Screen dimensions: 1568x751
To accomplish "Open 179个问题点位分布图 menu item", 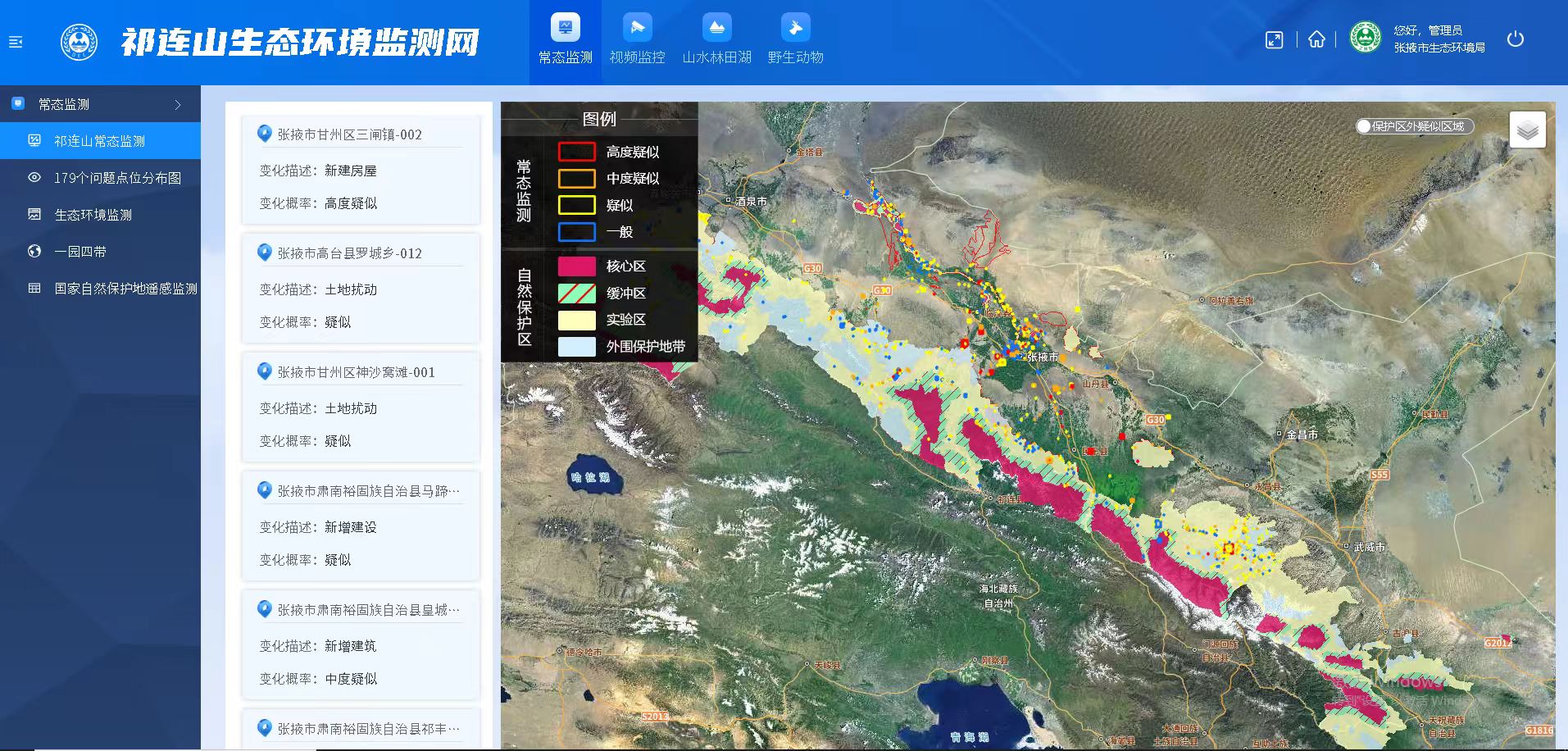I will (100, 178).
